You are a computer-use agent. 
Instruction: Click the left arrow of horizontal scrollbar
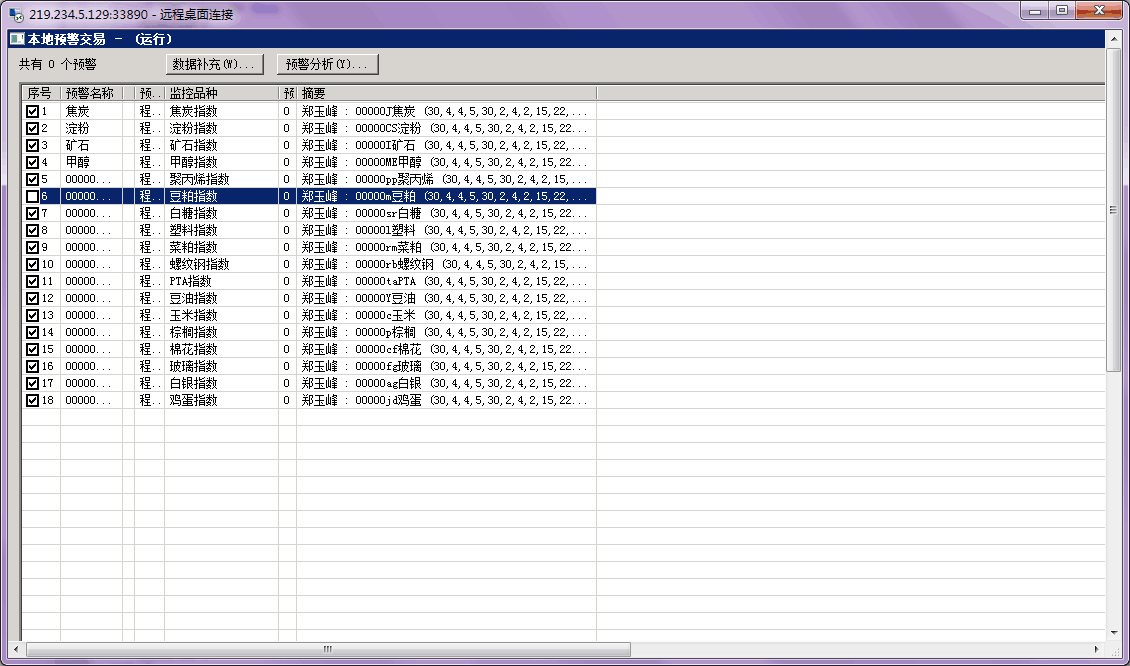coord(14,649)
